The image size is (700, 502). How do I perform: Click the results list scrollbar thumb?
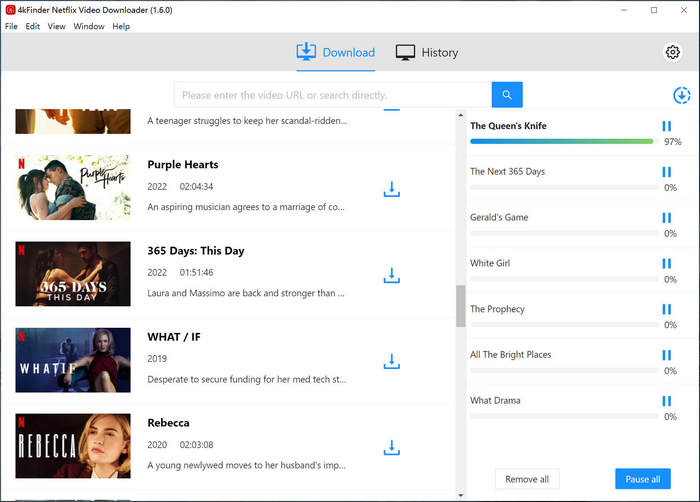[460, 306]
